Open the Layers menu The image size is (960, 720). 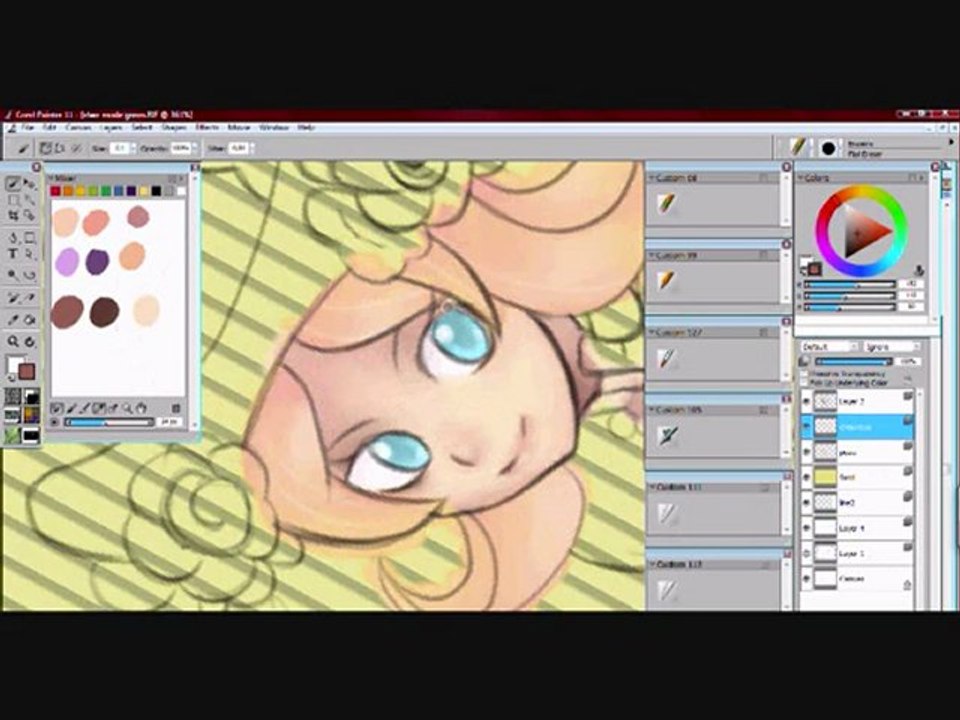tap(110, 128)
